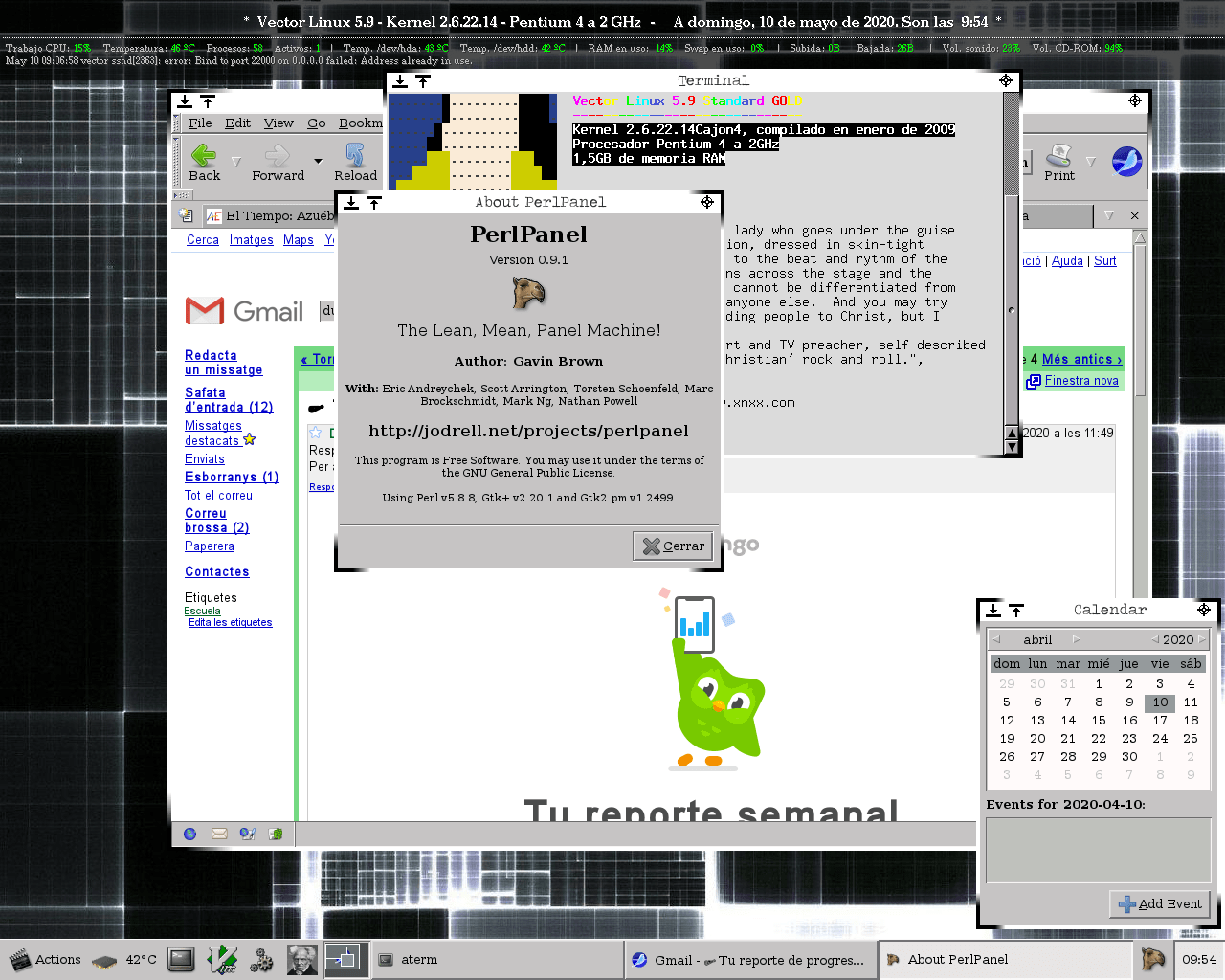Open the jodrell.net PerlPanel project link
Screen dimensions: 1225x980
(x=528, y=432)
